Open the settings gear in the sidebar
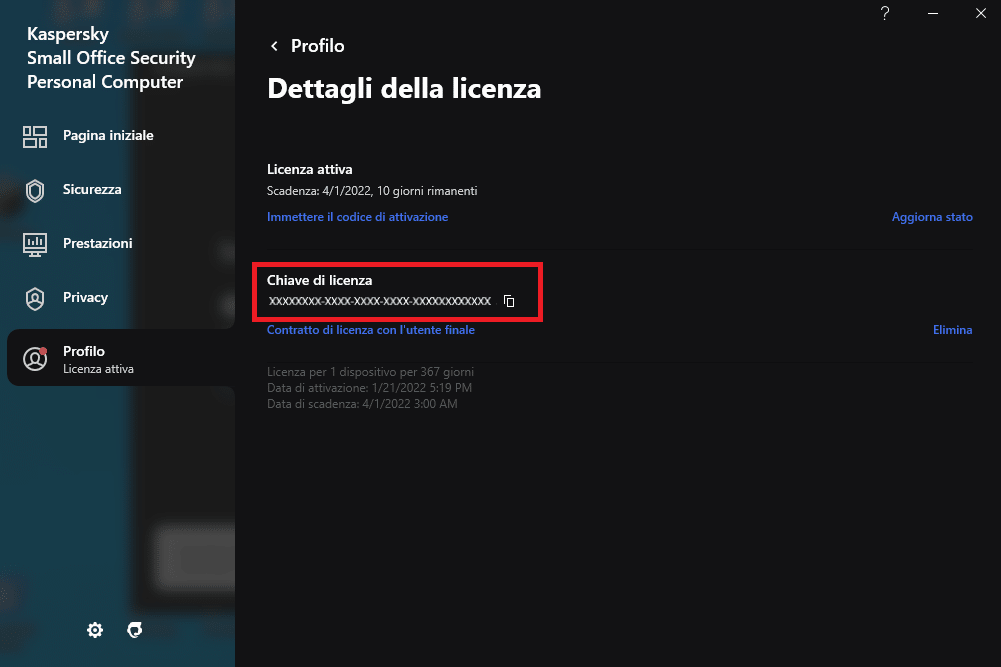The height and width of the screenshot is (667, 1001). pos(95,630)
